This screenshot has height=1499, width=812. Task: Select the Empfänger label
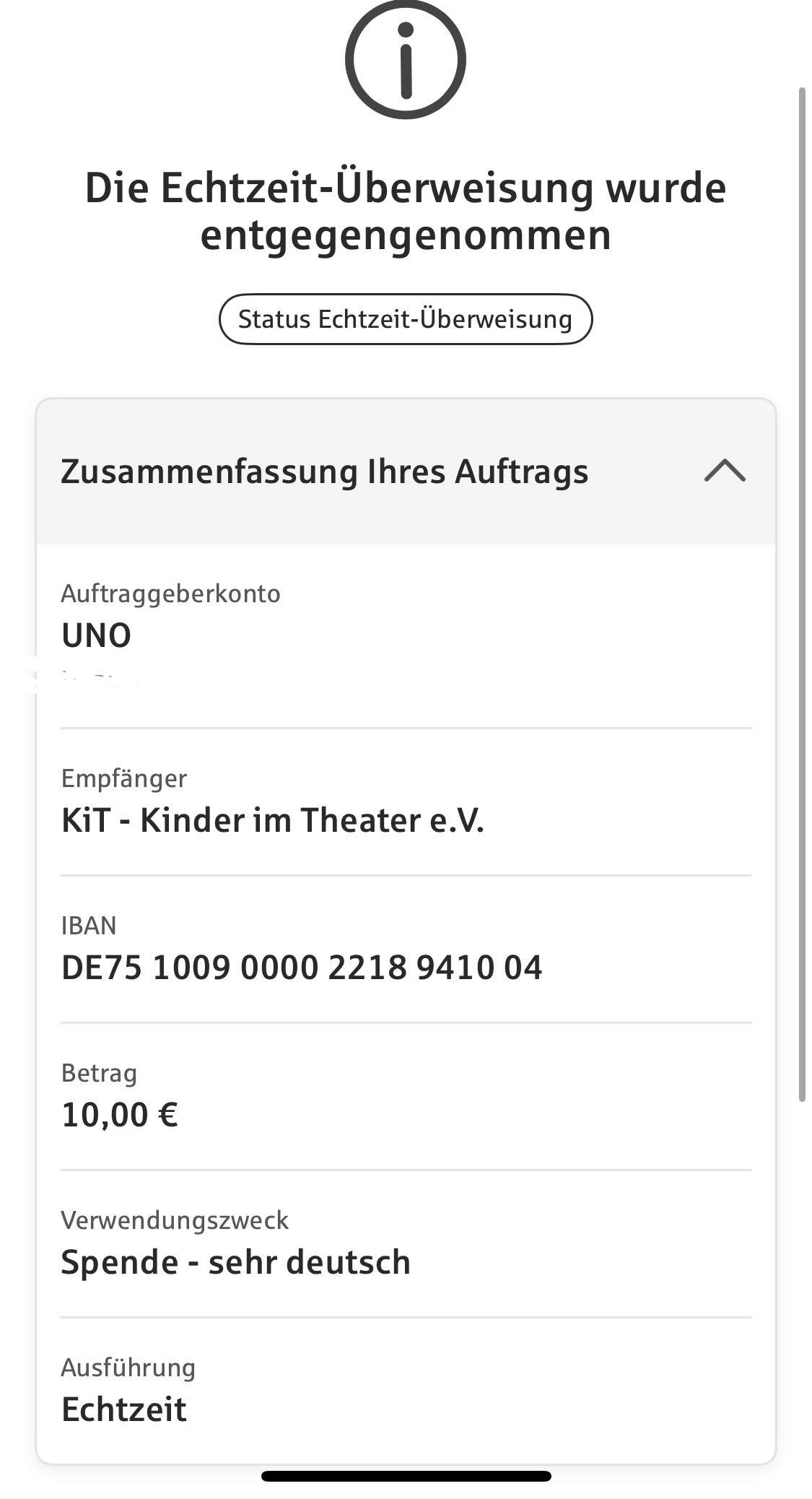(123, 778)
